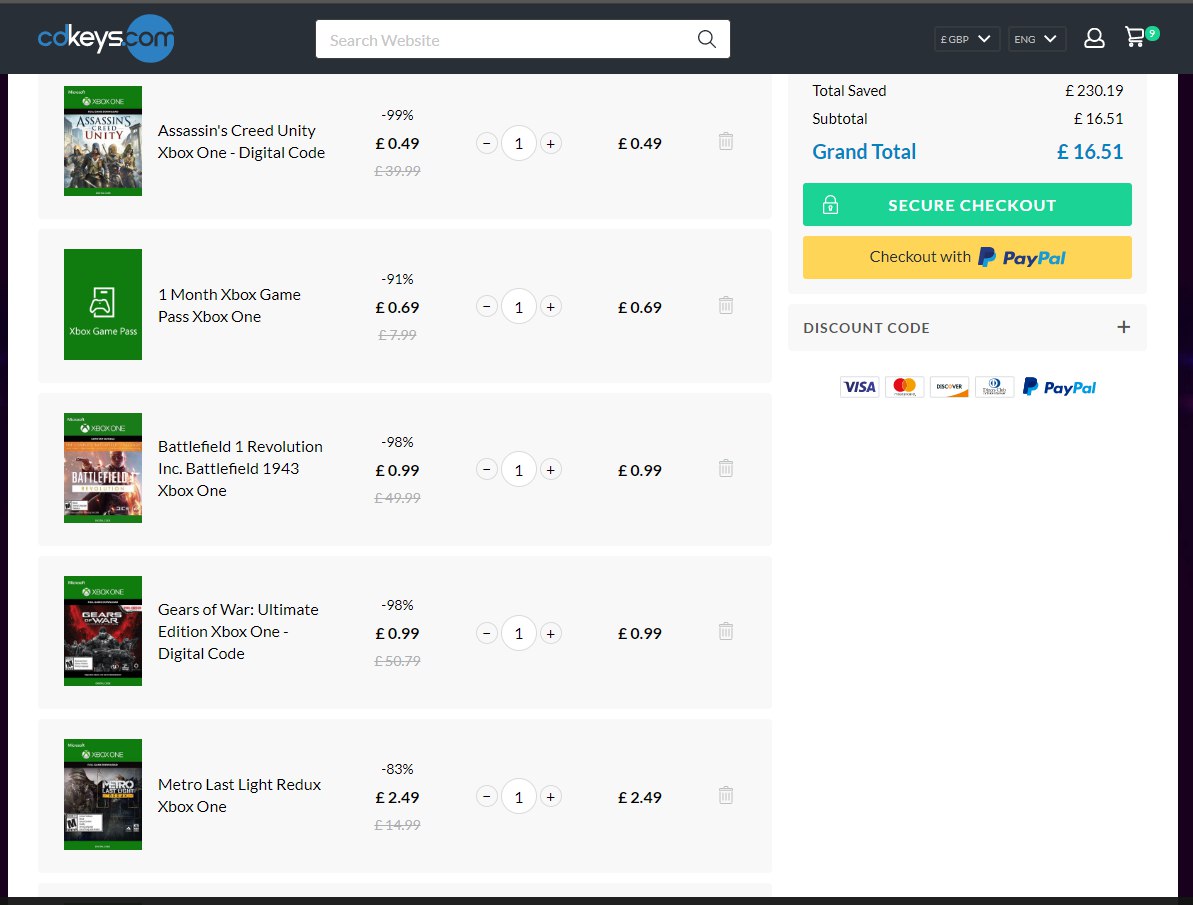The height and width of the screenshot is (905, 1193).
Task: Expand the Discount Code section
Action: [967, 328]
